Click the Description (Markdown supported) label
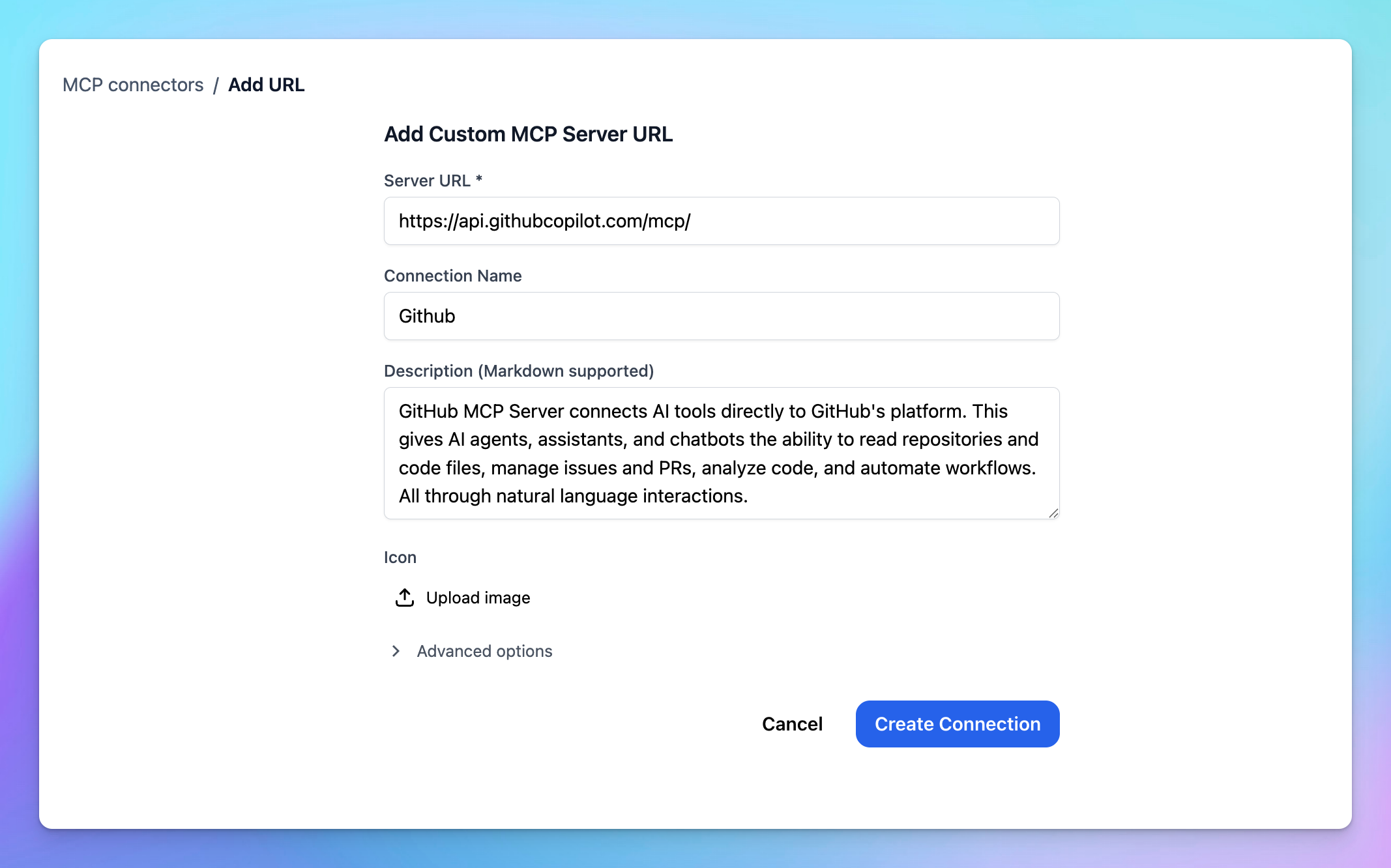The height and width of the screenshot is (868, 1391). [x=518, y=371]
